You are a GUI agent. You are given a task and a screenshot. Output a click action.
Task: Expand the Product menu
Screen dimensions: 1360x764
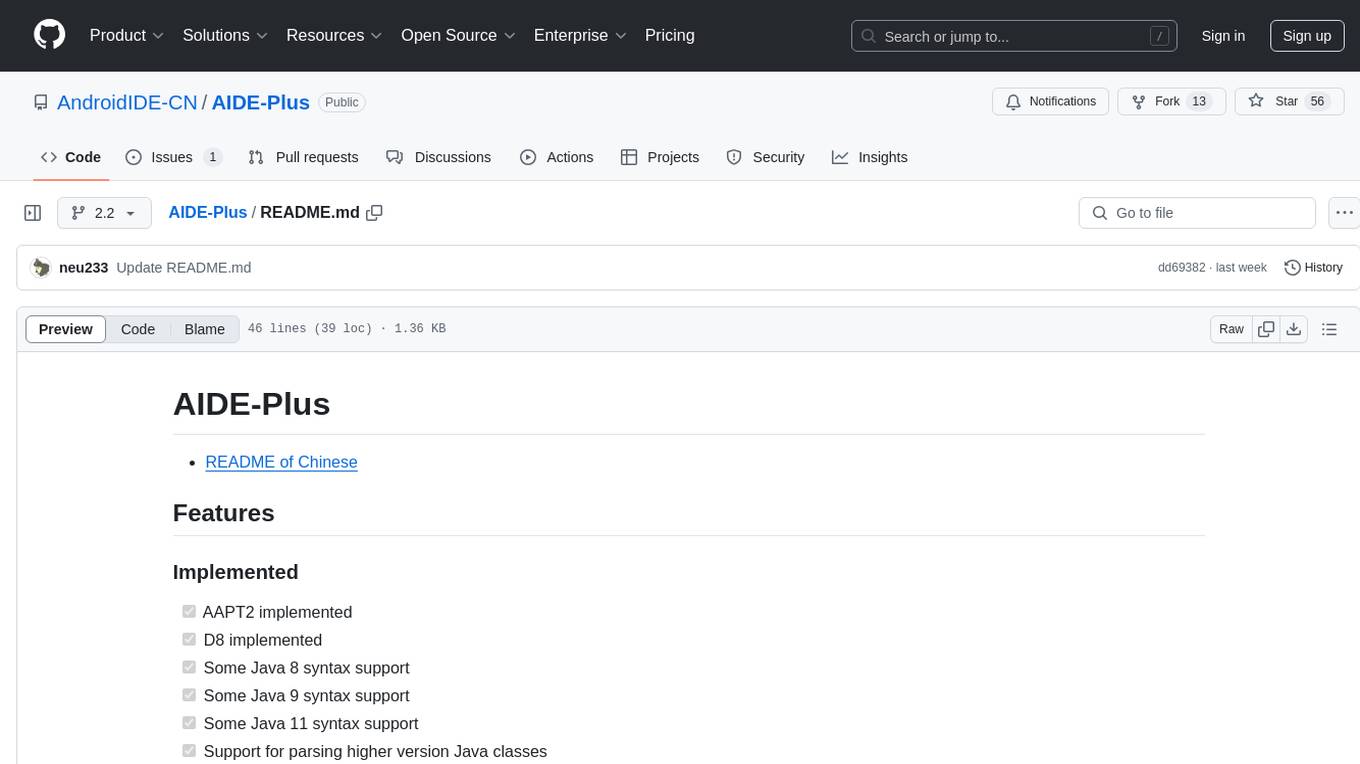click(127, 35)
